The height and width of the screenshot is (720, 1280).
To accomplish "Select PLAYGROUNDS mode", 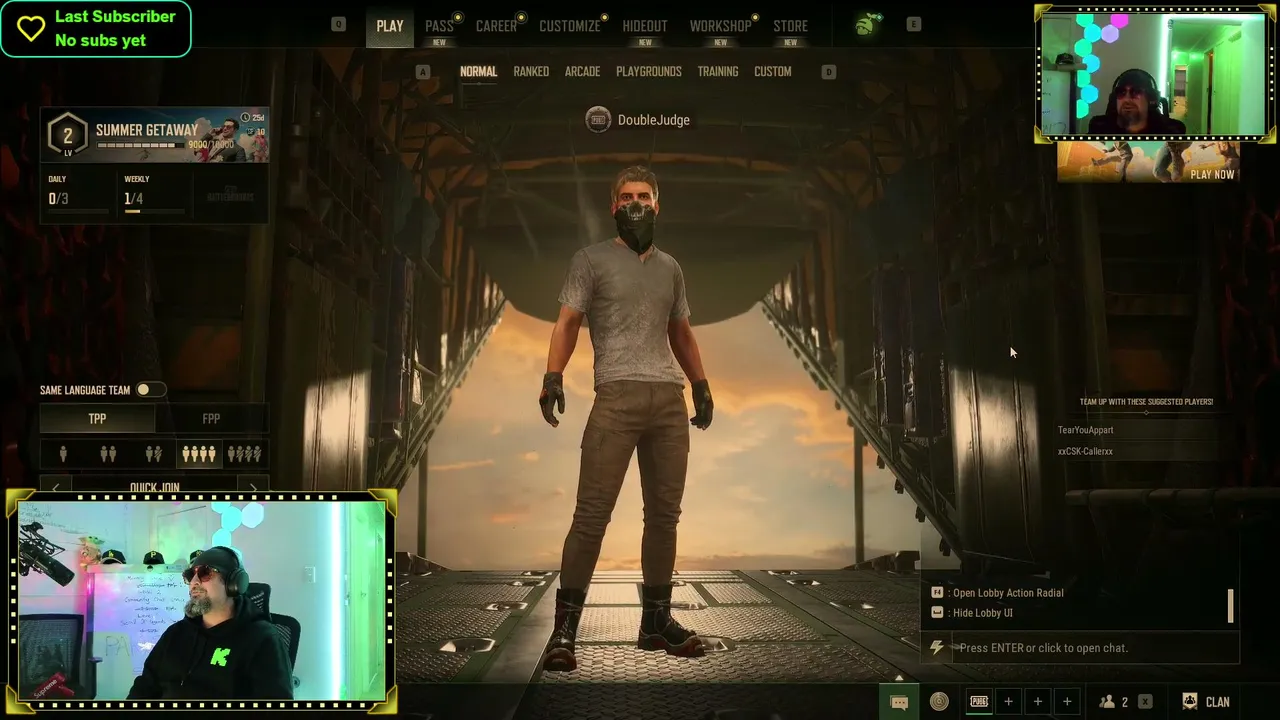I will tap(649, 72).
